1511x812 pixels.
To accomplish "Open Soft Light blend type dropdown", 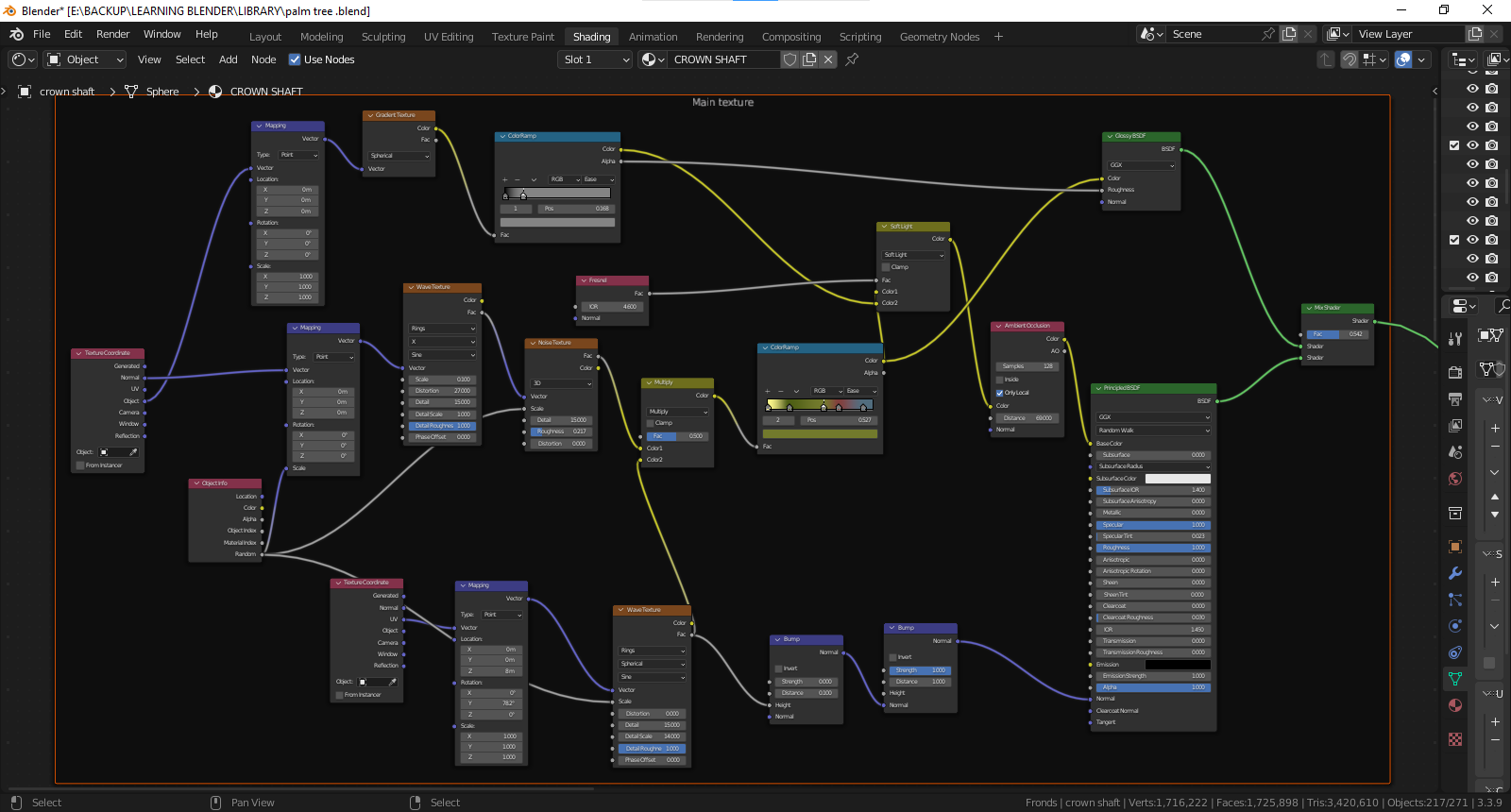I will point(913,255).
